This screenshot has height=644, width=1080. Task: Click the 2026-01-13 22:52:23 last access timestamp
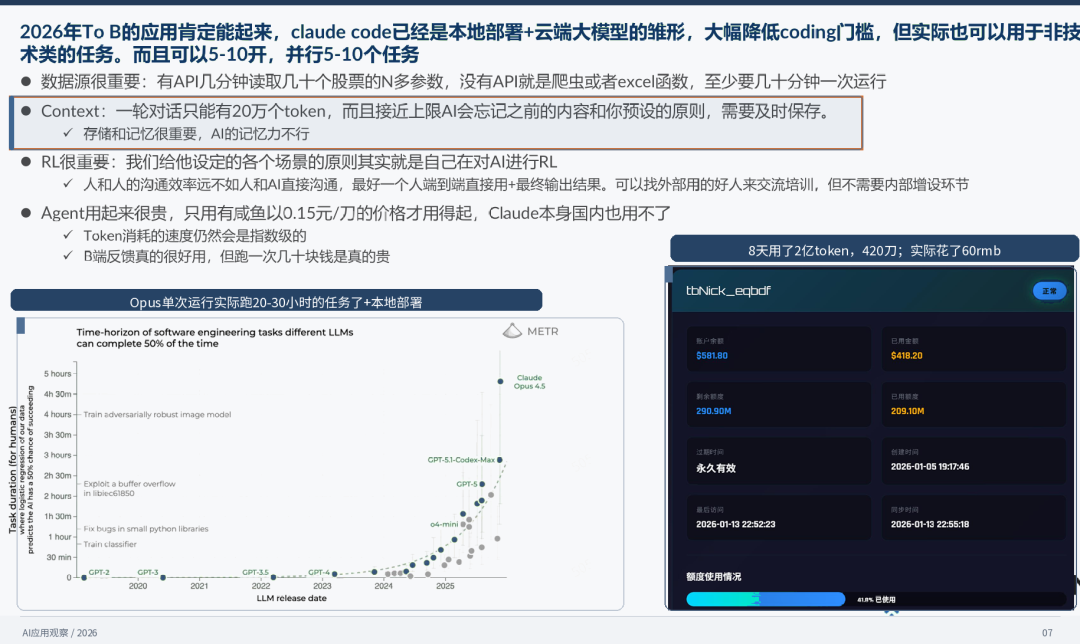[736, 524]
